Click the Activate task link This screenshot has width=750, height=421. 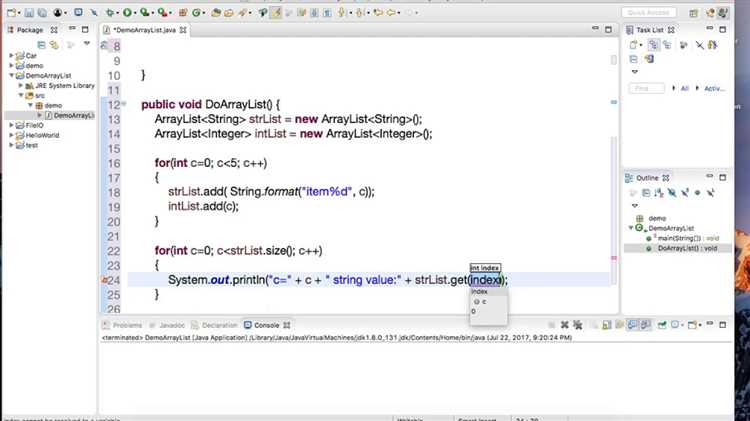click(x=714, y=88)
